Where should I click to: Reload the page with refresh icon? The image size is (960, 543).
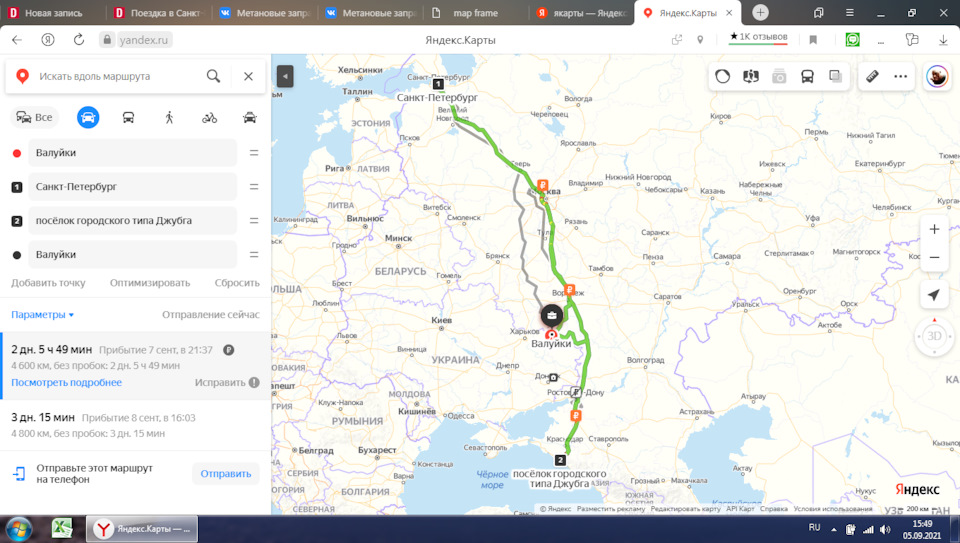pyautogui.click(x=79, y=40)
